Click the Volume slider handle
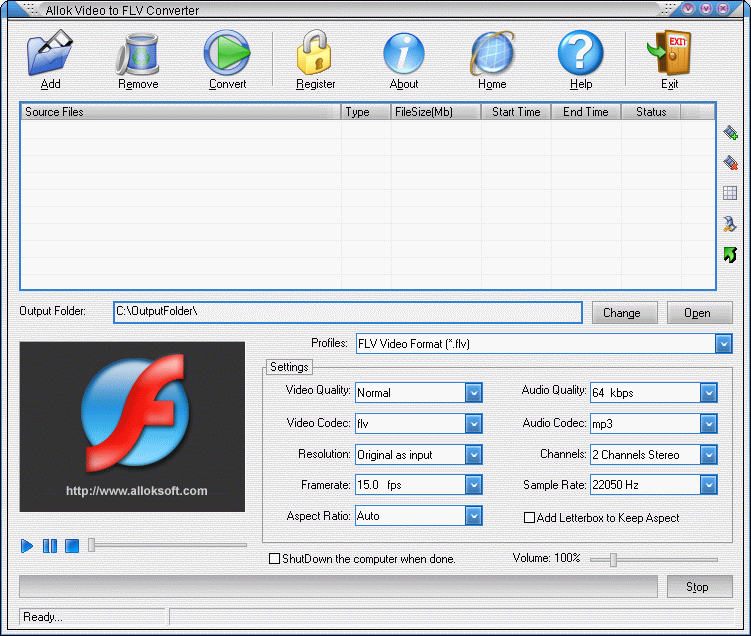The height and width of the screenshot is (636, 751). click(x=613, y=559)
